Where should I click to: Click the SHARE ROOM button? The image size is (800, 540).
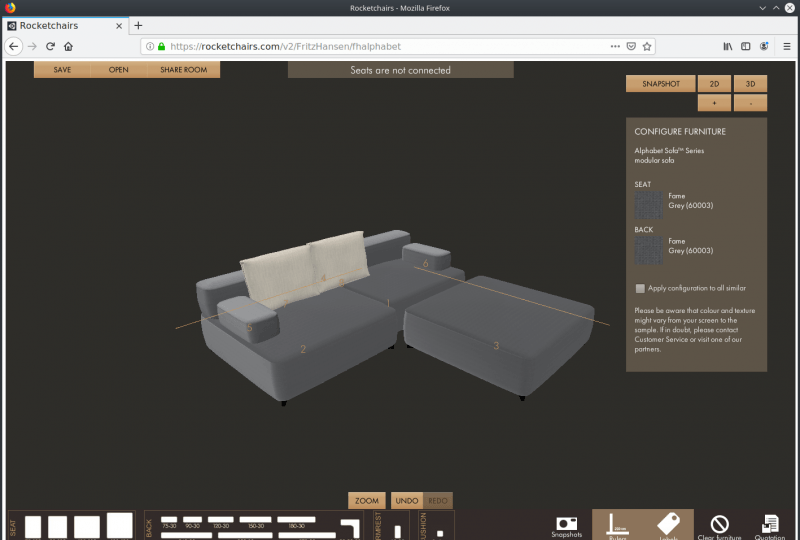(x=184, y=70)
